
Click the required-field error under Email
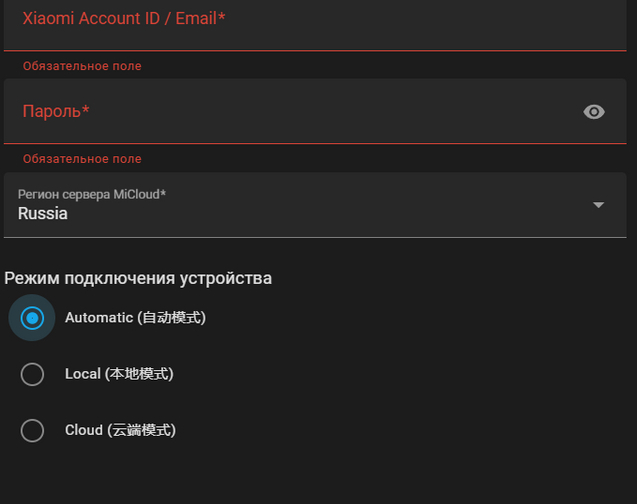tap(82, 66)
